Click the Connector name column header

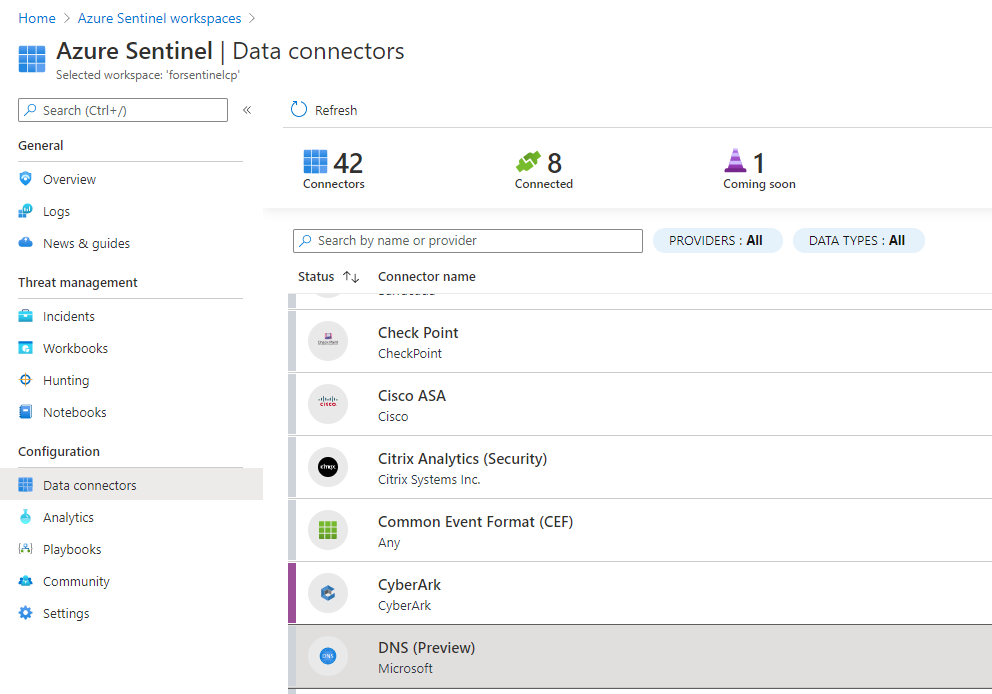click(426, 276)
